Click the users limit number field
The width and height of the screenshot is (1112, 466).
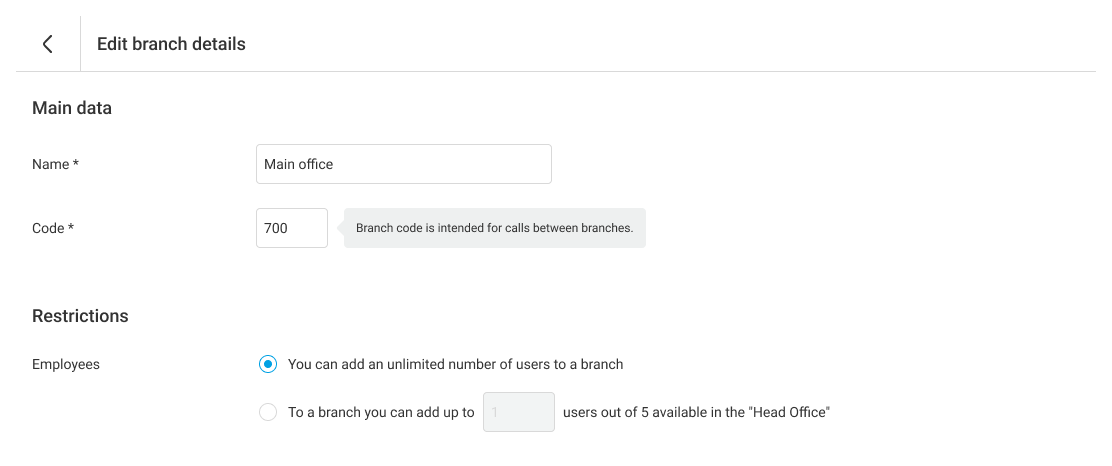(518, 412)
